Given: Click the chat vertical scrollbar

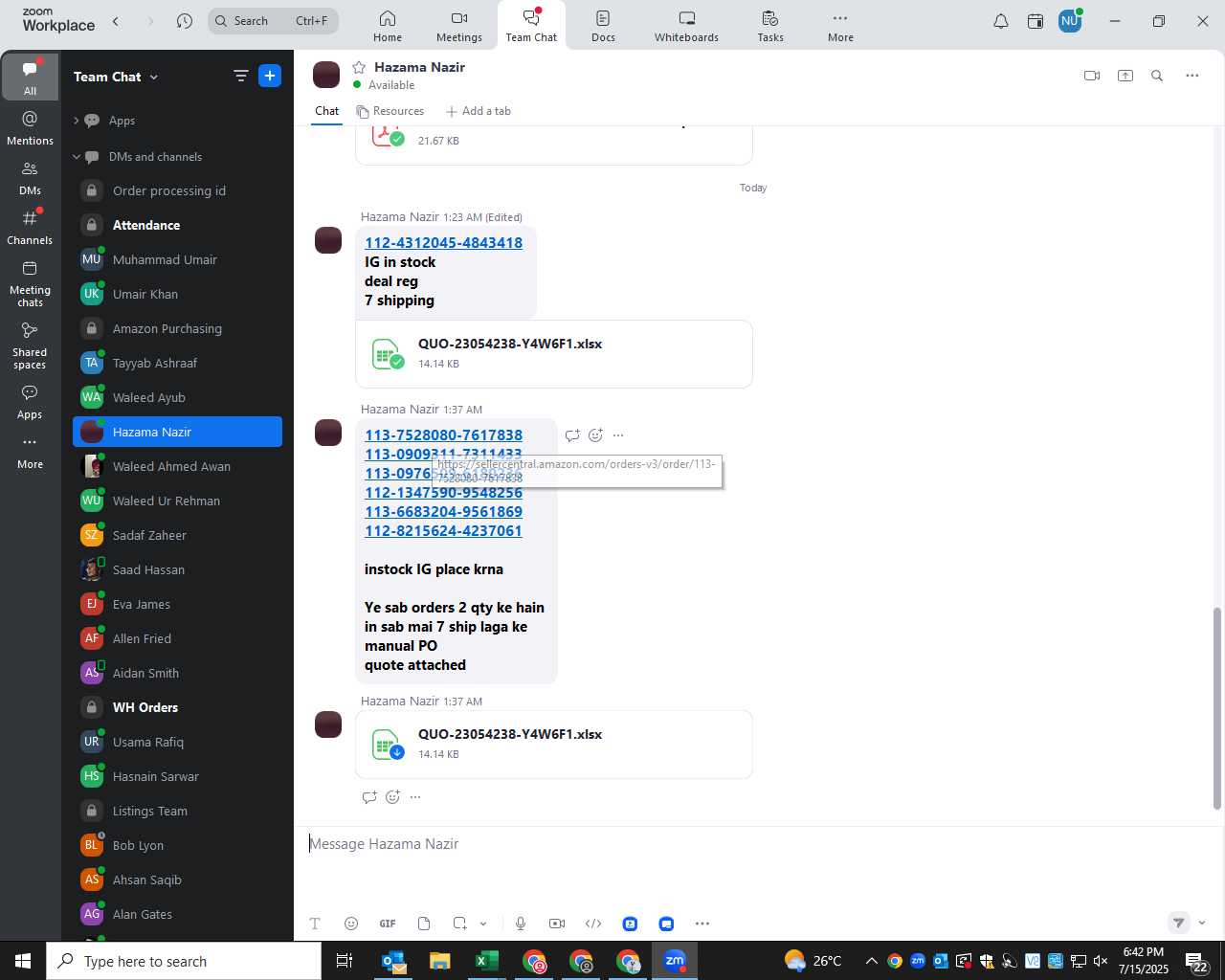Looking at the screenshot, I should pos(1217,708).
